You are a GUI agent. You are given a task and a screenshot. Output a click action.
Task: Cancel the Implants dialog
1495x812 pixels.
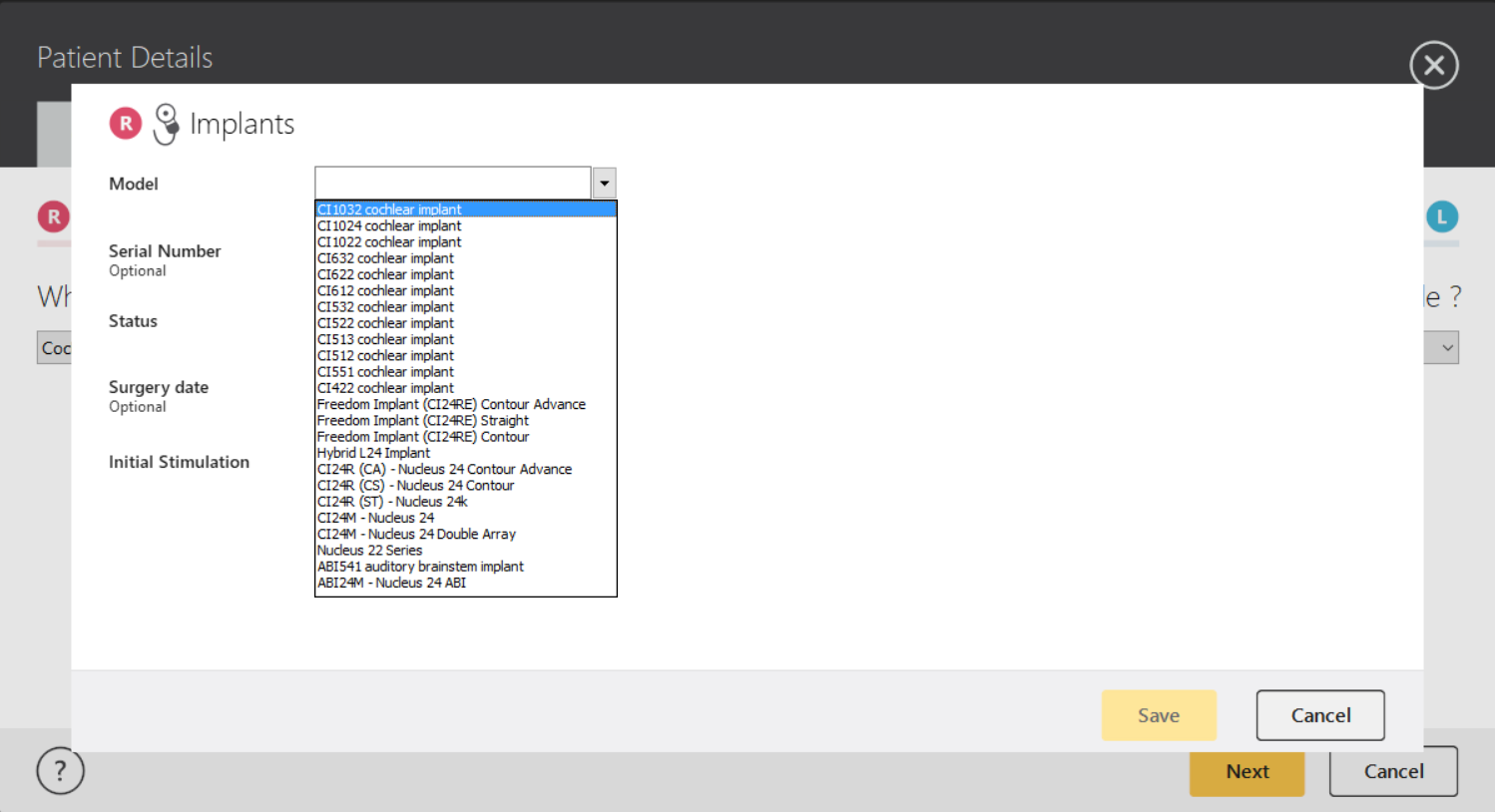(x=1319, y=715)
